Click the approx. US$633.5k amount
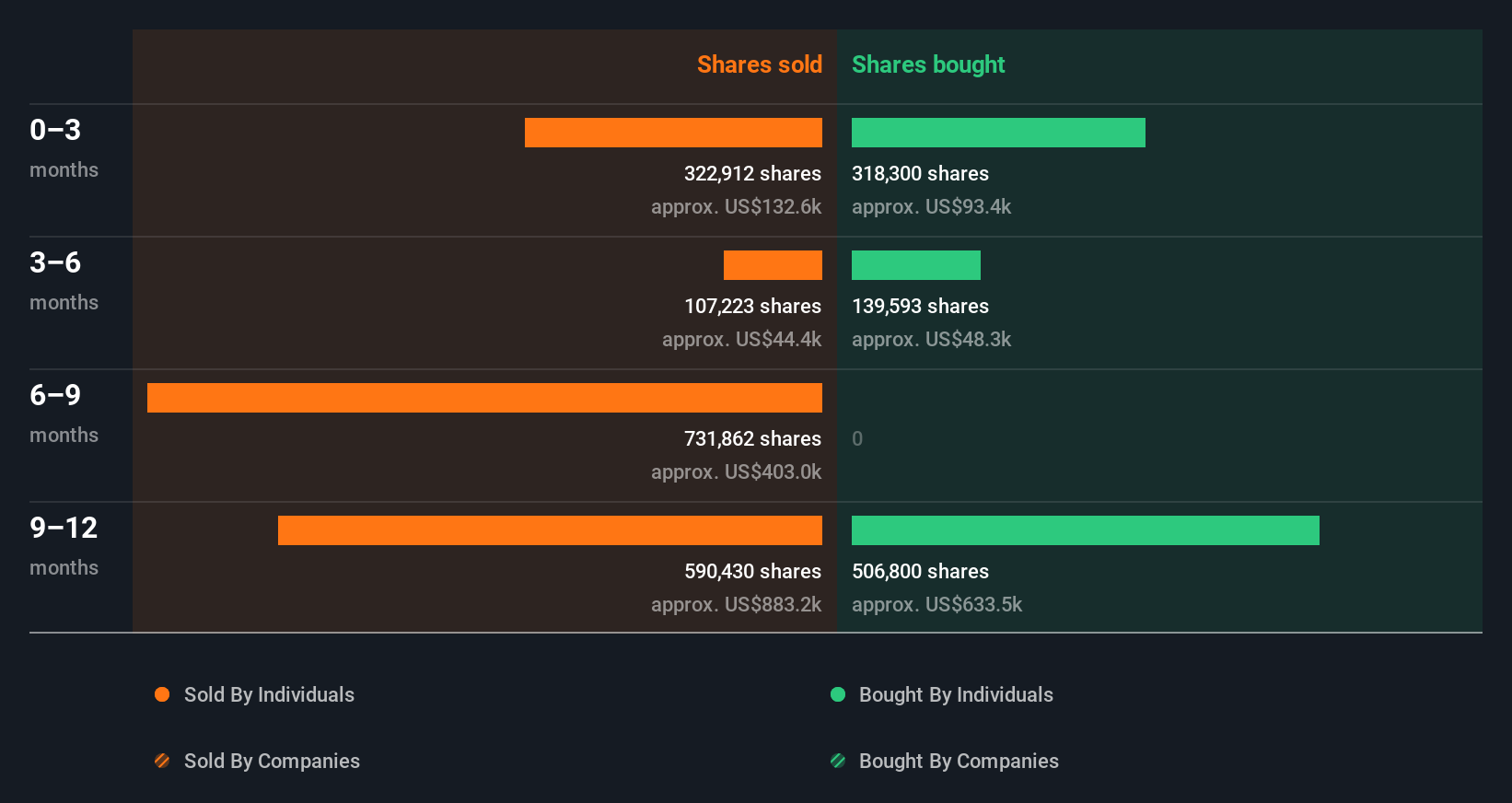Screen dimensions: 1512x803 click(936, 604)
